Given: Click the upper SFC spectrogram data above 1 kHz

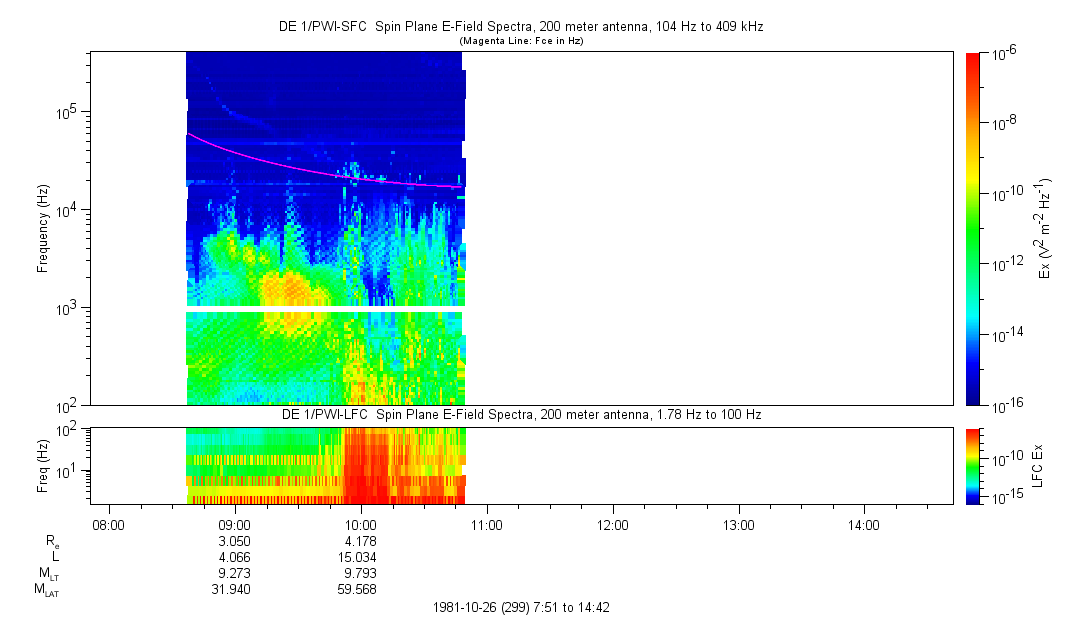Looking at the screenshot, I should [326, 179].
